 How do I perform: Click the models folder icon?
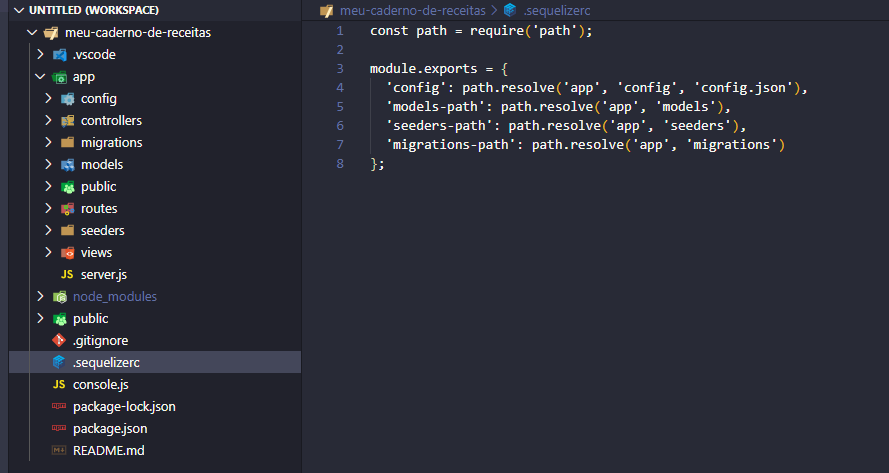[x=67, y=164]
